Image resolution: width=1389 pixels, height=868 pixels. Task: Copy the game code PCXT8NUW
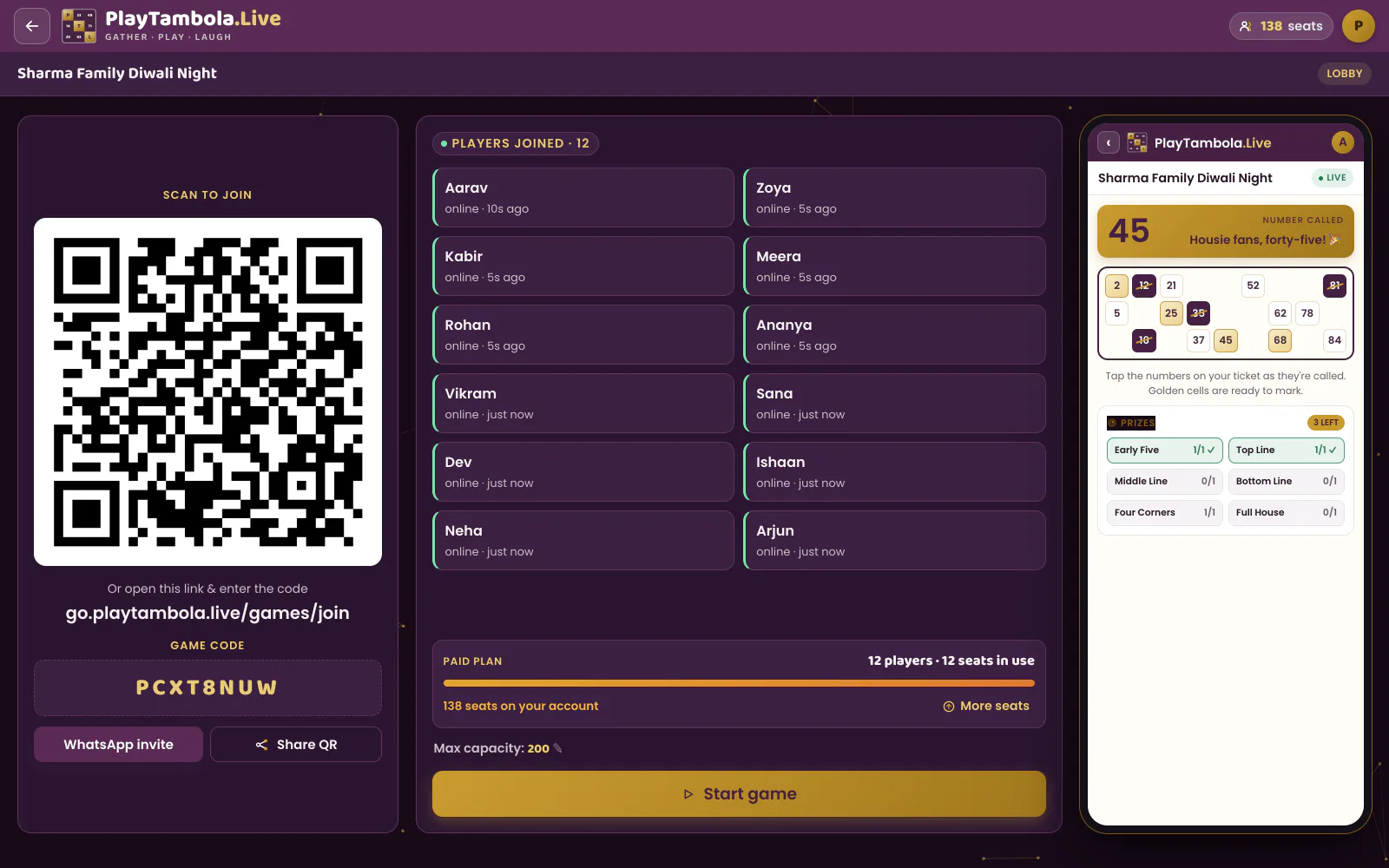point(207,687)
